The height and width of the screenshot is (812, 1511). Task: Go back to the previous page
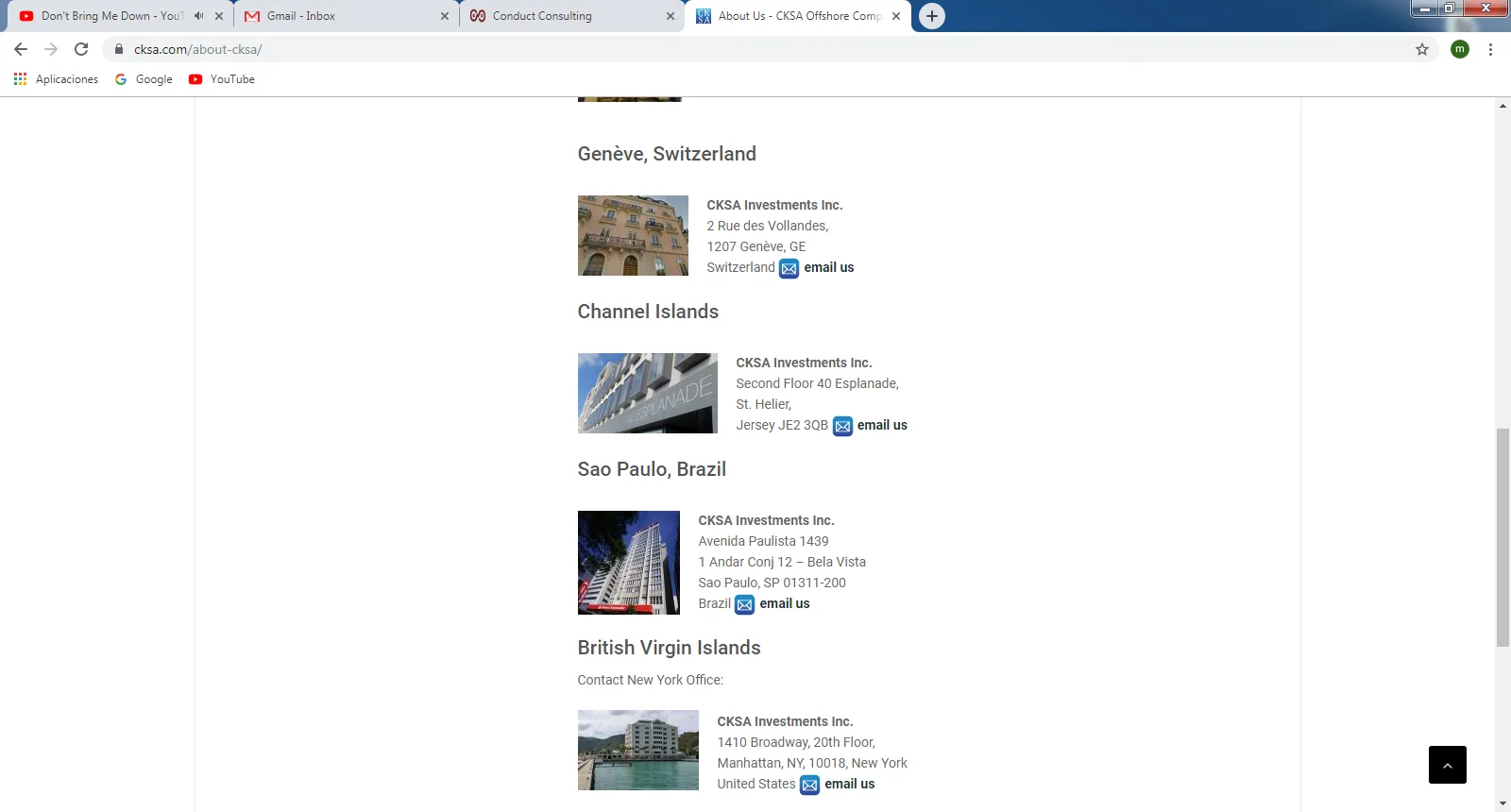tap(21, 49)
